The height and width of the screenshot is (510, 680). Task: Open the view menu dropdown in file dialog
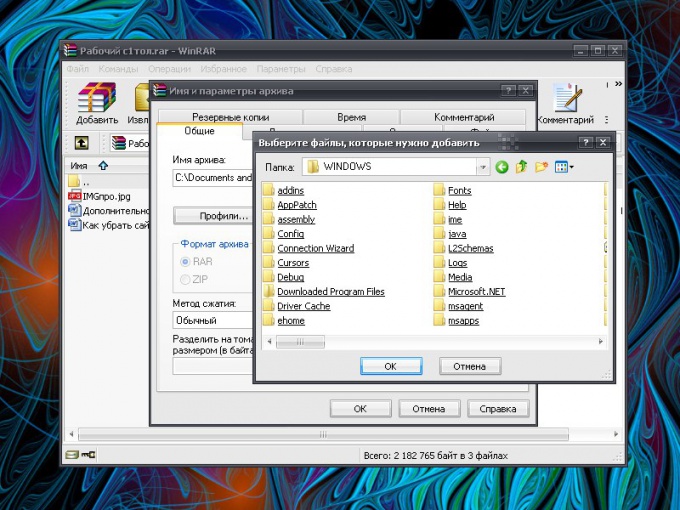pos(565,167)
